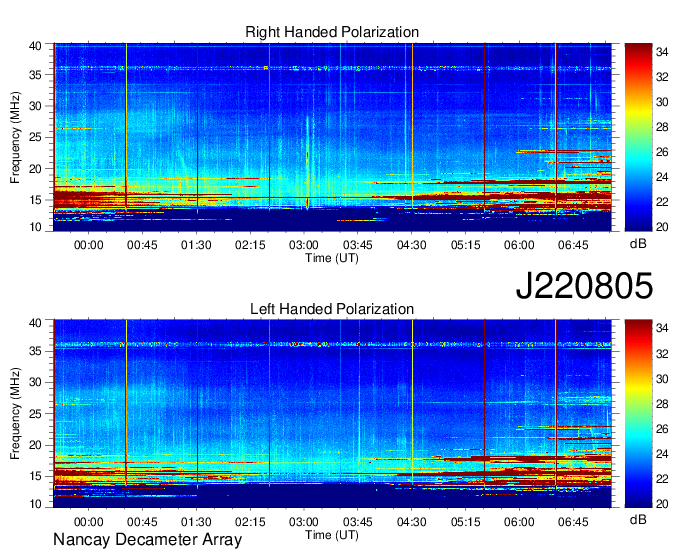The height and width of the screenshot is (552, 680).
Task: Click the 06:00 time tick of Right Handed plot
Action: (x=520, y=245)
